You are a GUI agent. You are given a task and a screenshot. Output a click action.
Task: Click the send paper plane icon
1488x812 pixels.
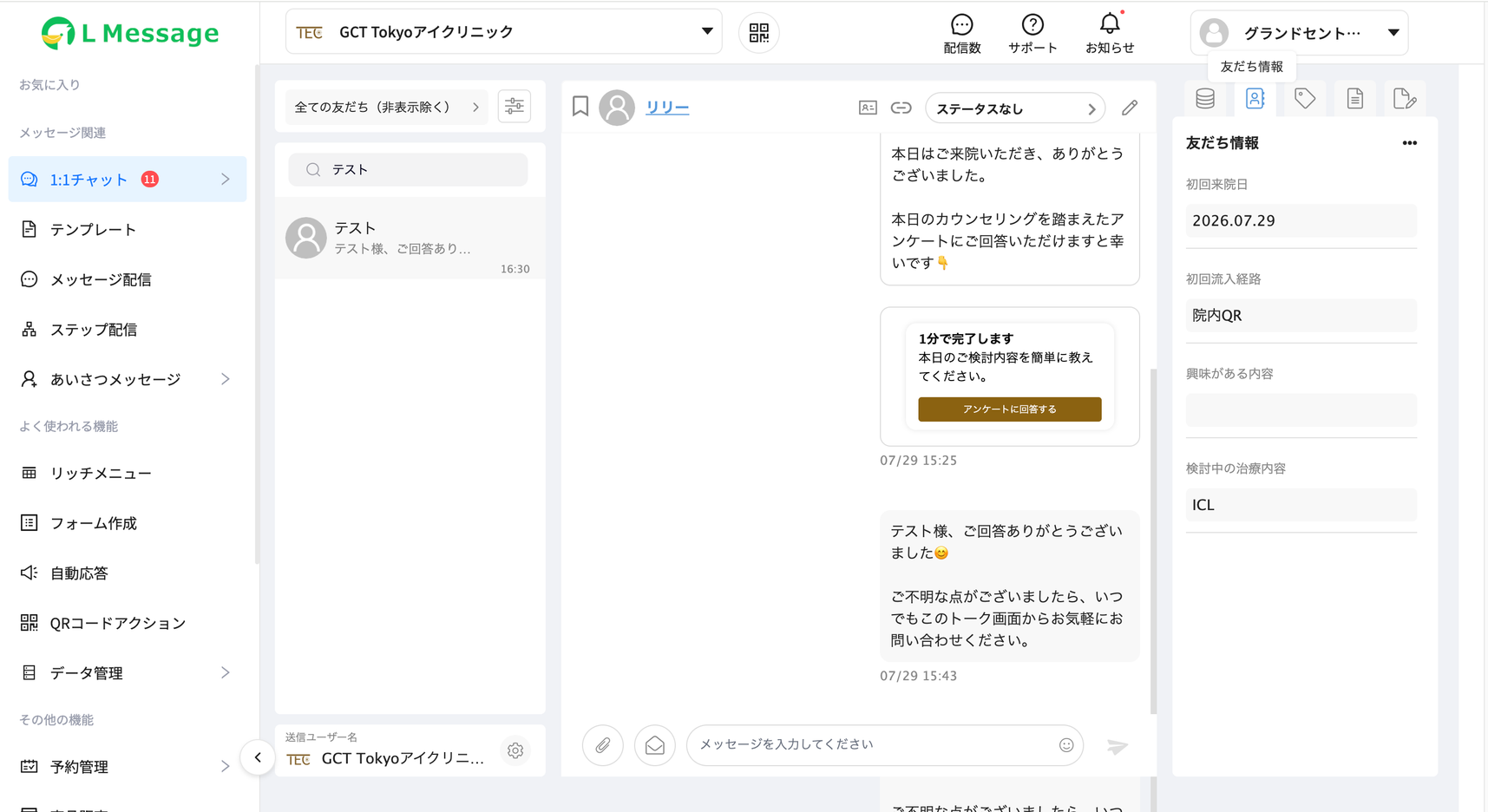[x=1118, y=746]
